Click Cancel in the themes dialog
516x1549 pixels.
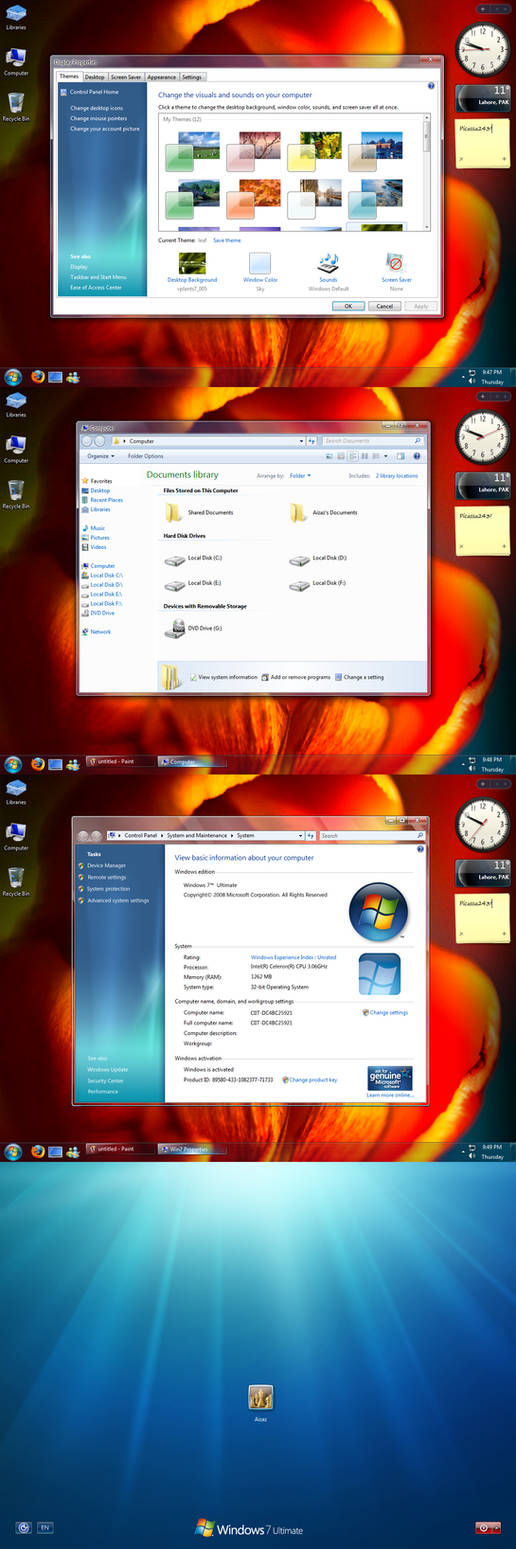(384, 306)
